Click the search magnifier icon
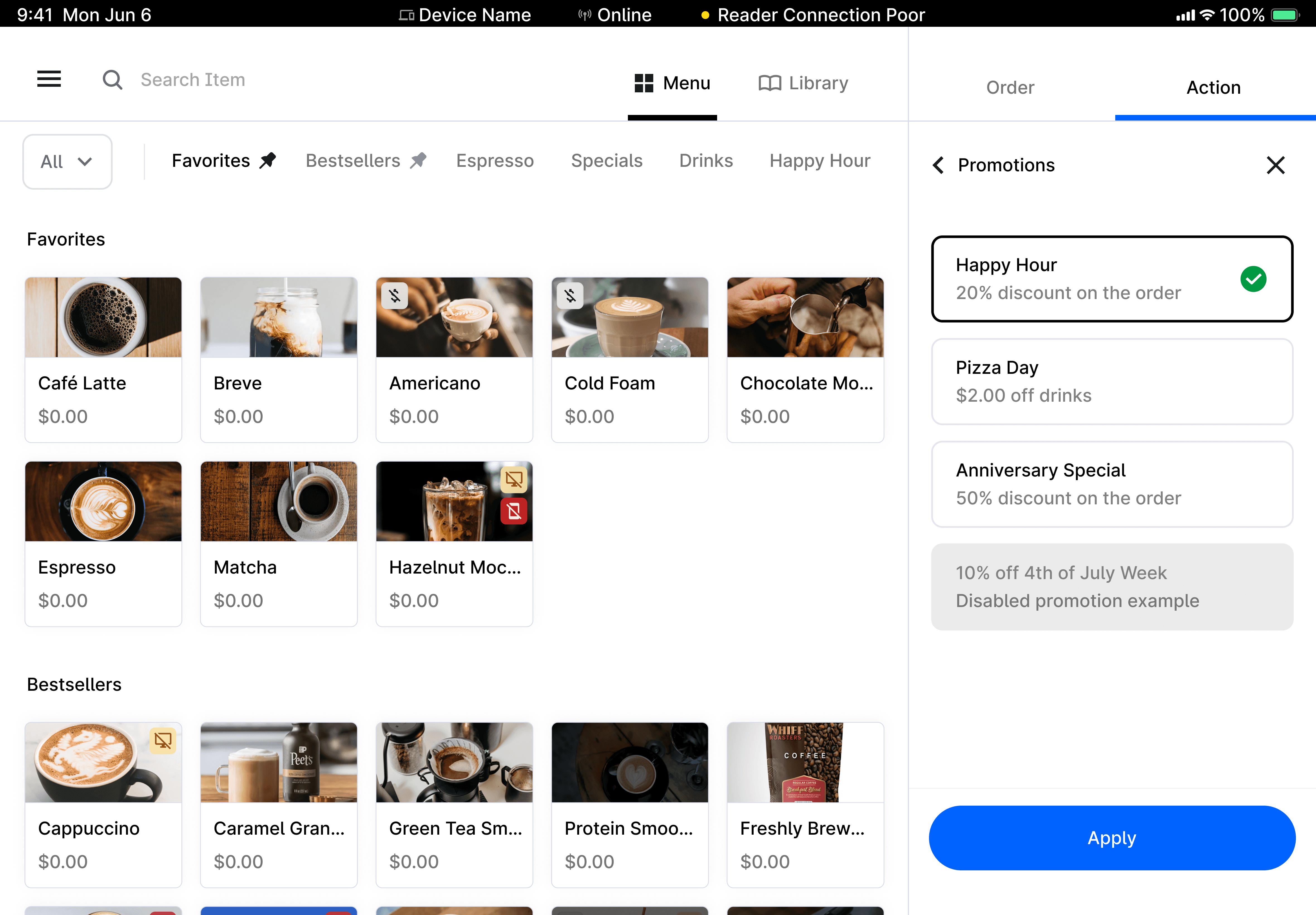 click(x=112, y=80)
